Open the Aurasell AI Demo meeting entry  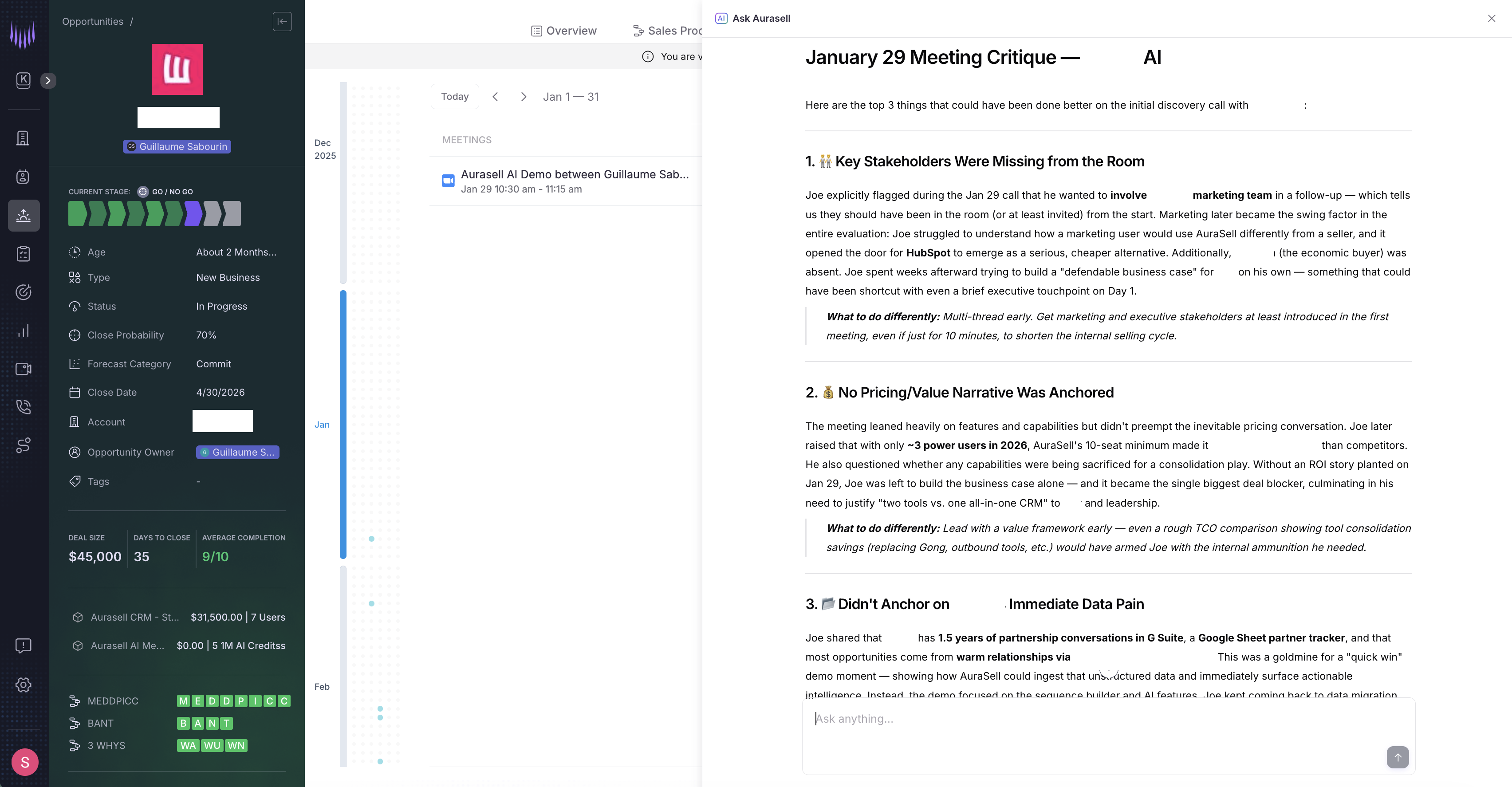click(574, 181)
